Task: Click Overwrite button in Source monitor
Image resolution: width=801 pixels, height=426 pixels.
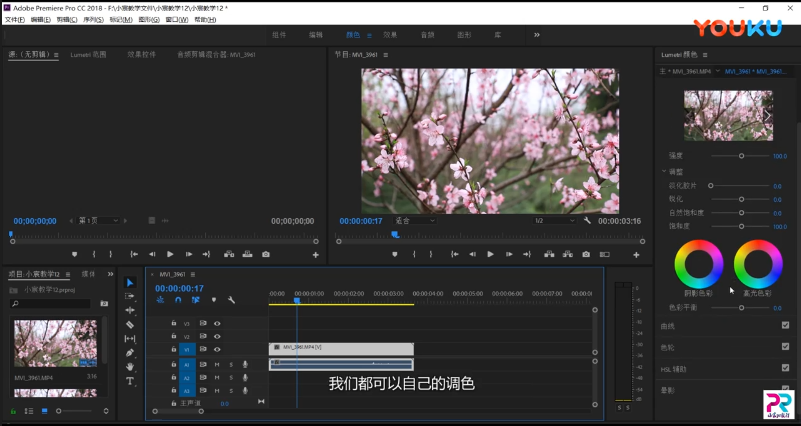Action: click(x=247, y=254)
